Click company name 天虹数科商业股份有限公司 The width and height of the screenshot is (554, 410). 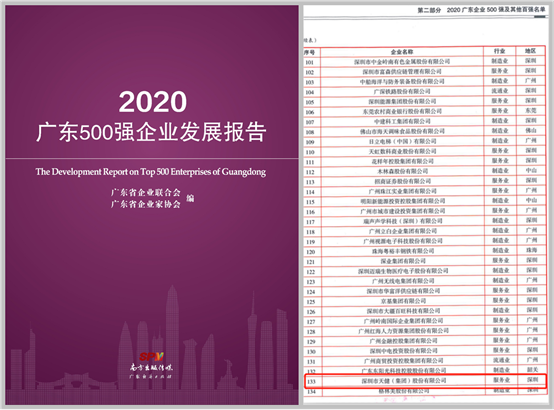402,151
